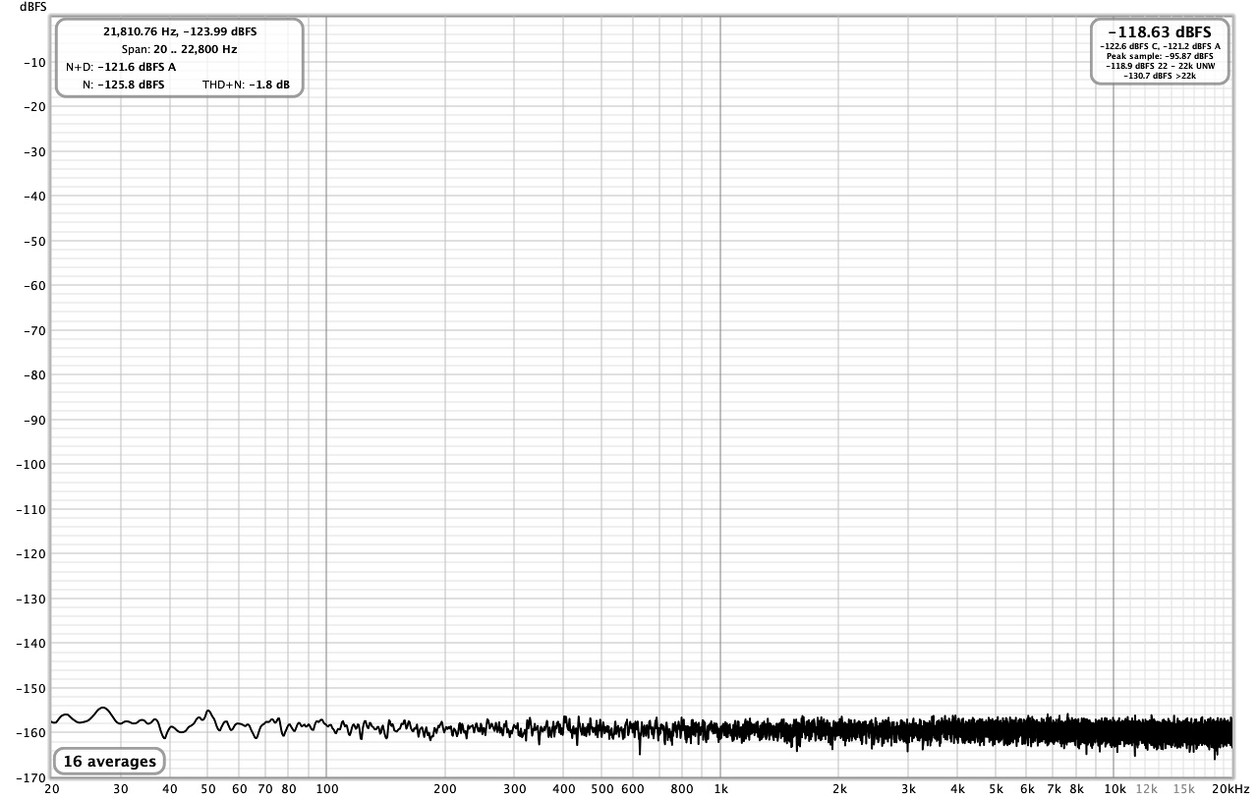Click the "-10" label on the level axis
Image resolution: width=1258 pixels, height=800 pixels.
(x=35, y=62)
